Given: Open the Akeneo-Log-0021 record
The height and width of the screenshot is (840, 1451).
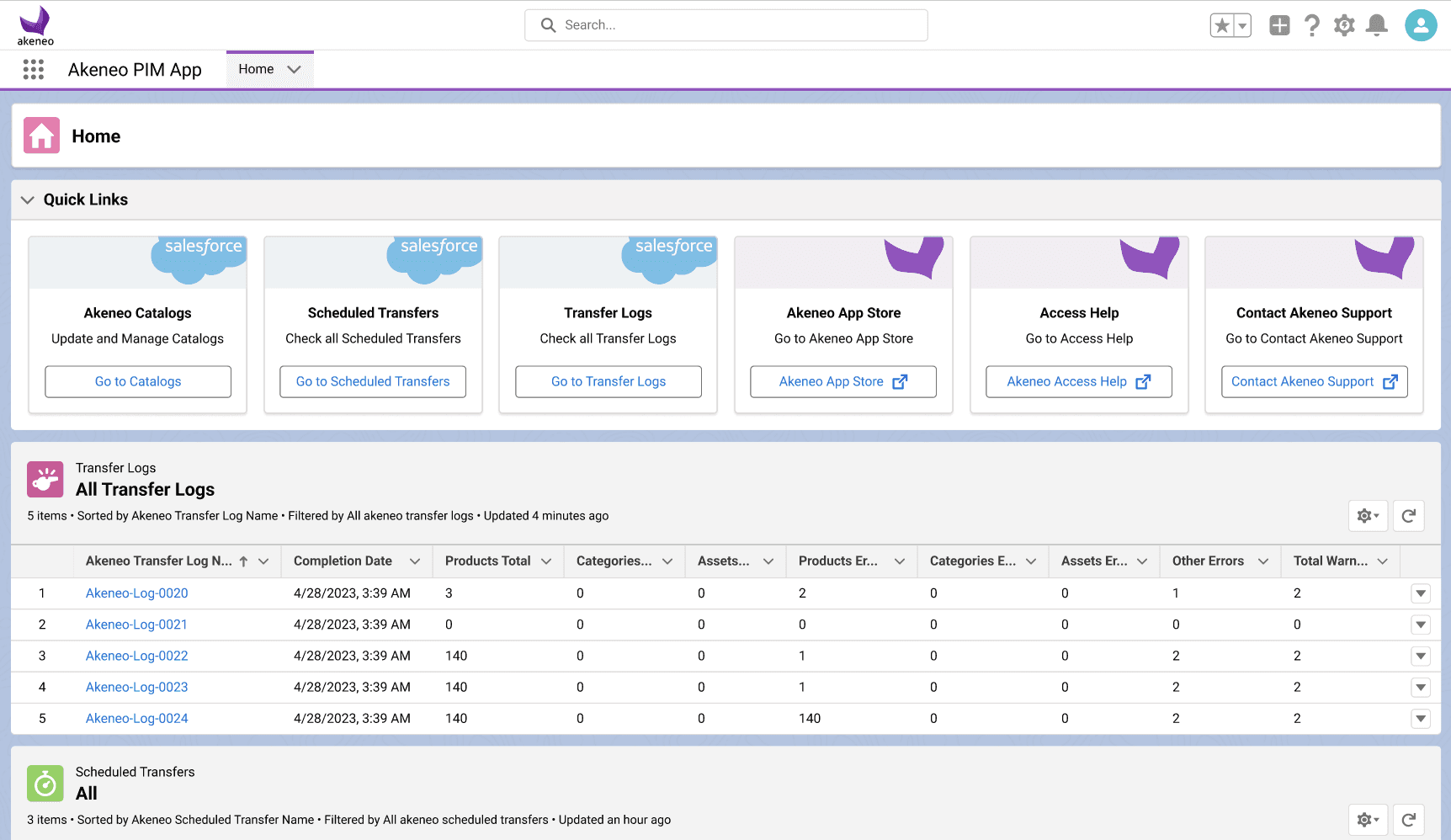Looking at the screenshot, I should click(136, 625).
